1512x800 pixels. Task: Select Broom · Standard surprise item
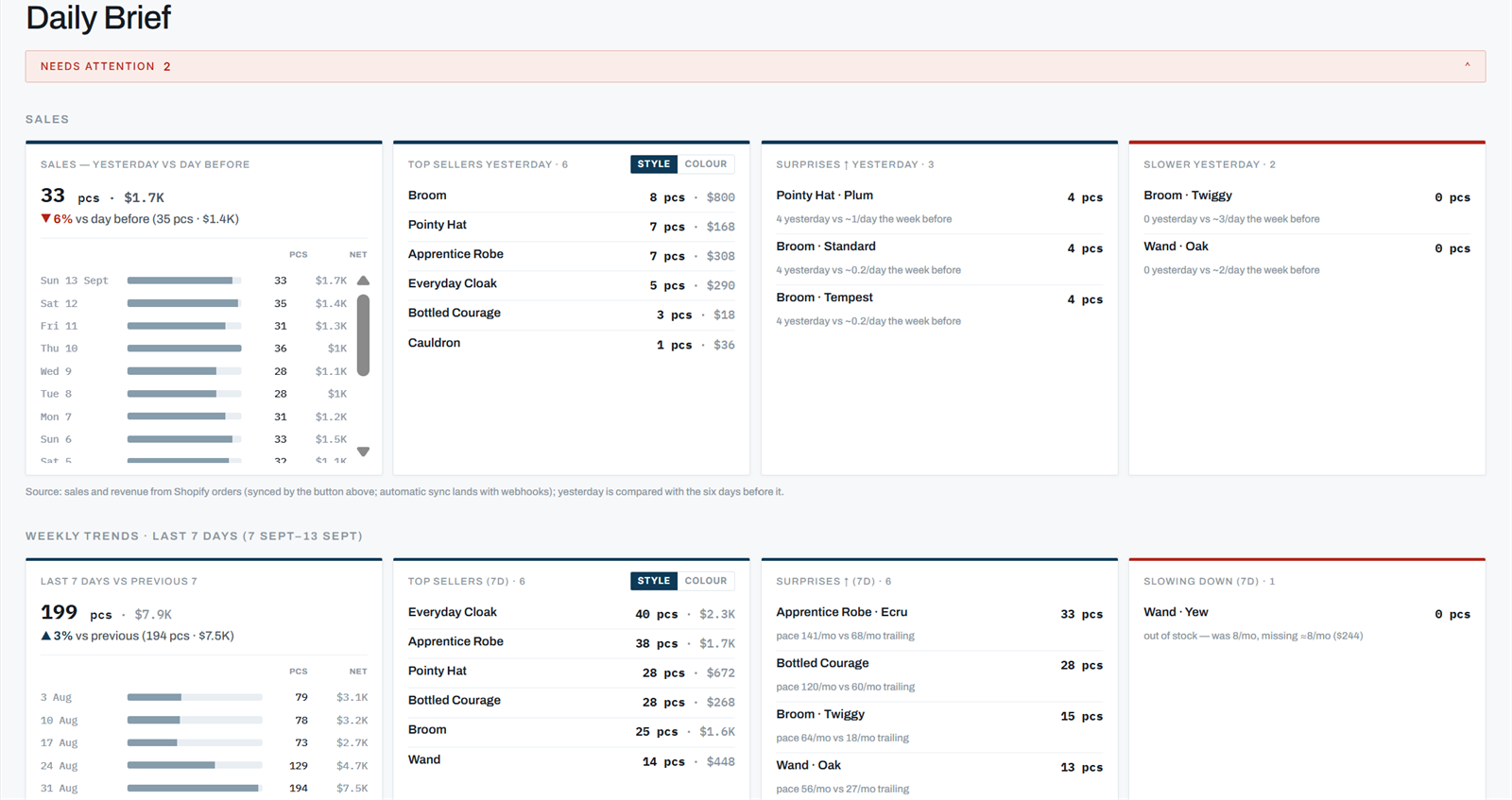coord(939,258)
